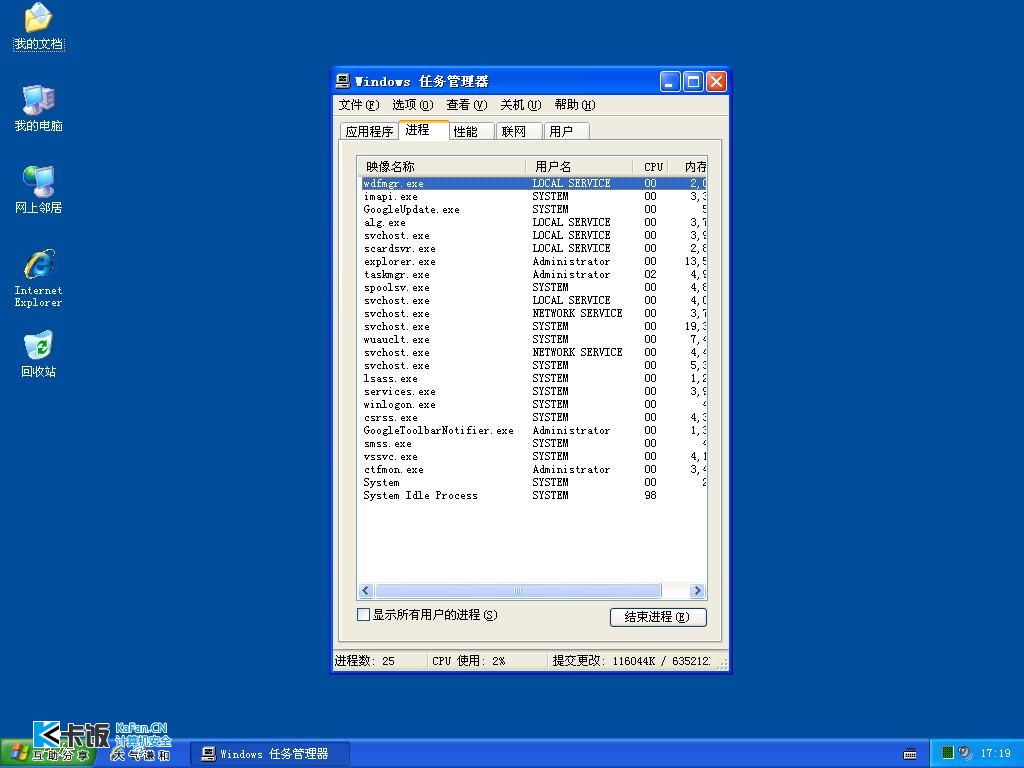Open the 帮助(H) menu

tap(575, 104)
